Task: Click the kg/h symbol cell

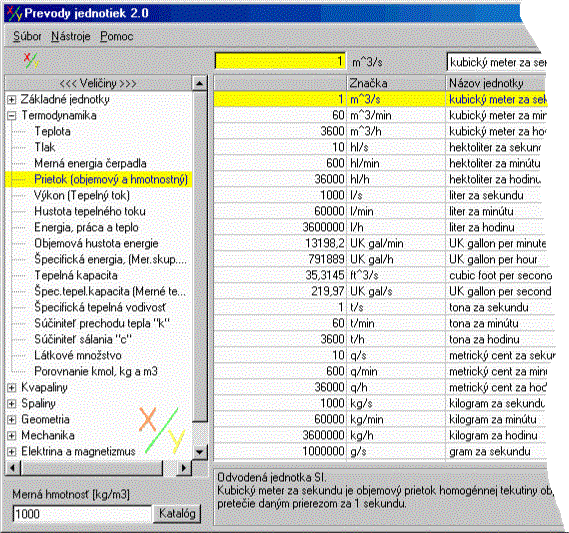Action: point(396,435)
